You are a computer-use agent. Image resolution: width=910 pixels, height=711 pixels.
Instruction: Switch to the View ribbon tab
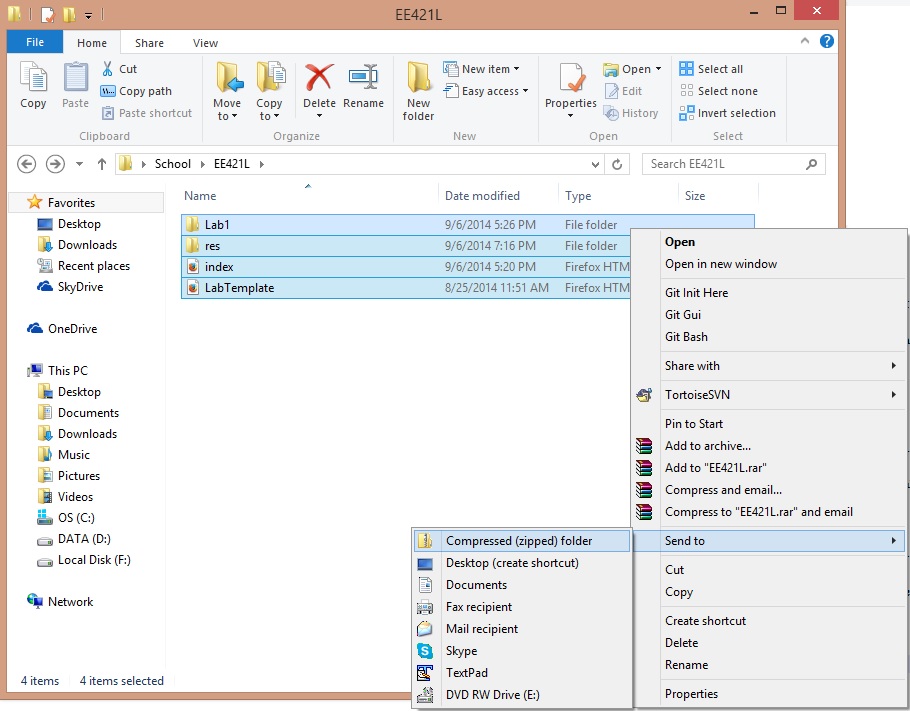pos(205,43)
